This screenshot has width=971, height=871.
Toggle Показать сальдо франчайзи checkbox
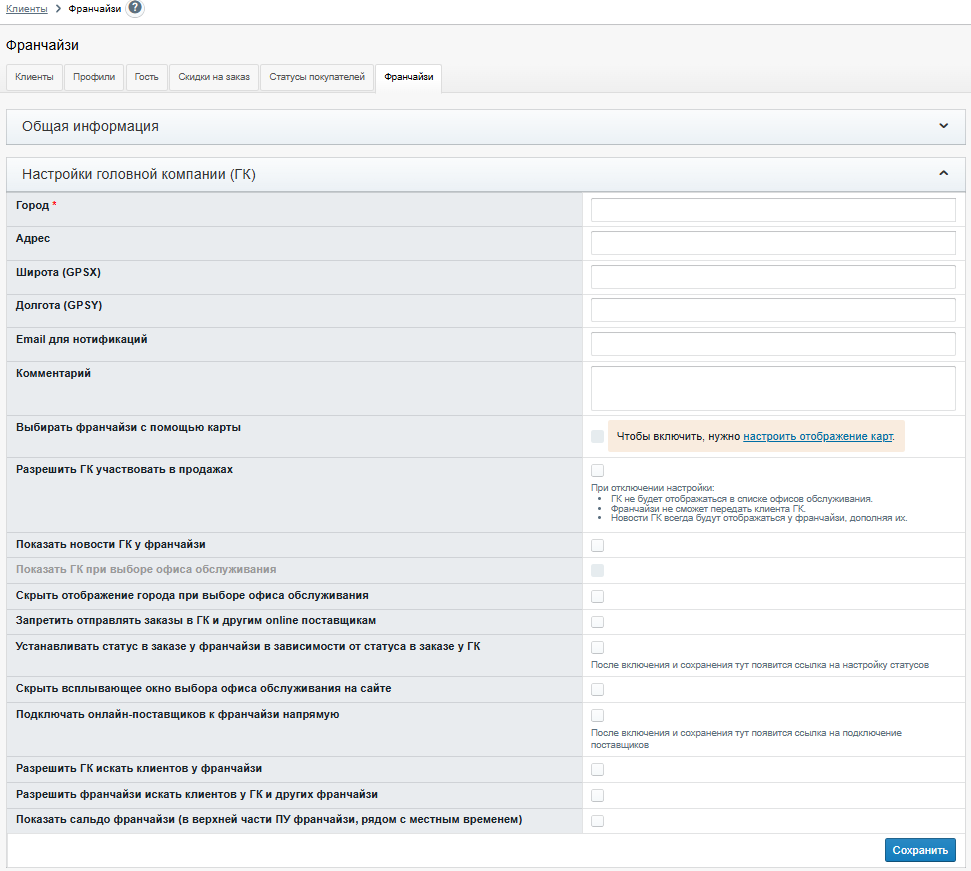[x=597, y=821]
